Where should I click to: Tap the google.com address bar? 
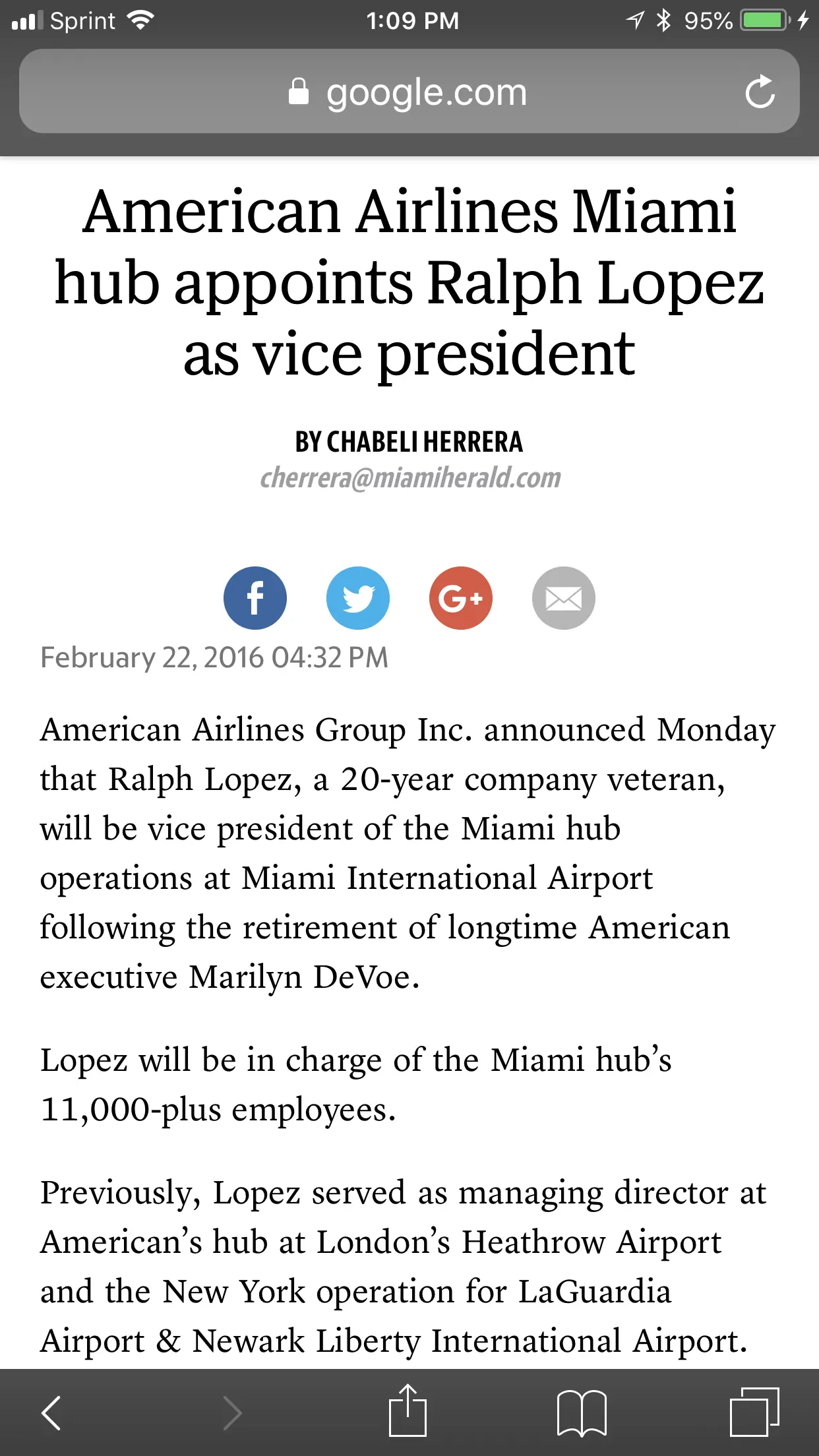[x=426, y=92]
